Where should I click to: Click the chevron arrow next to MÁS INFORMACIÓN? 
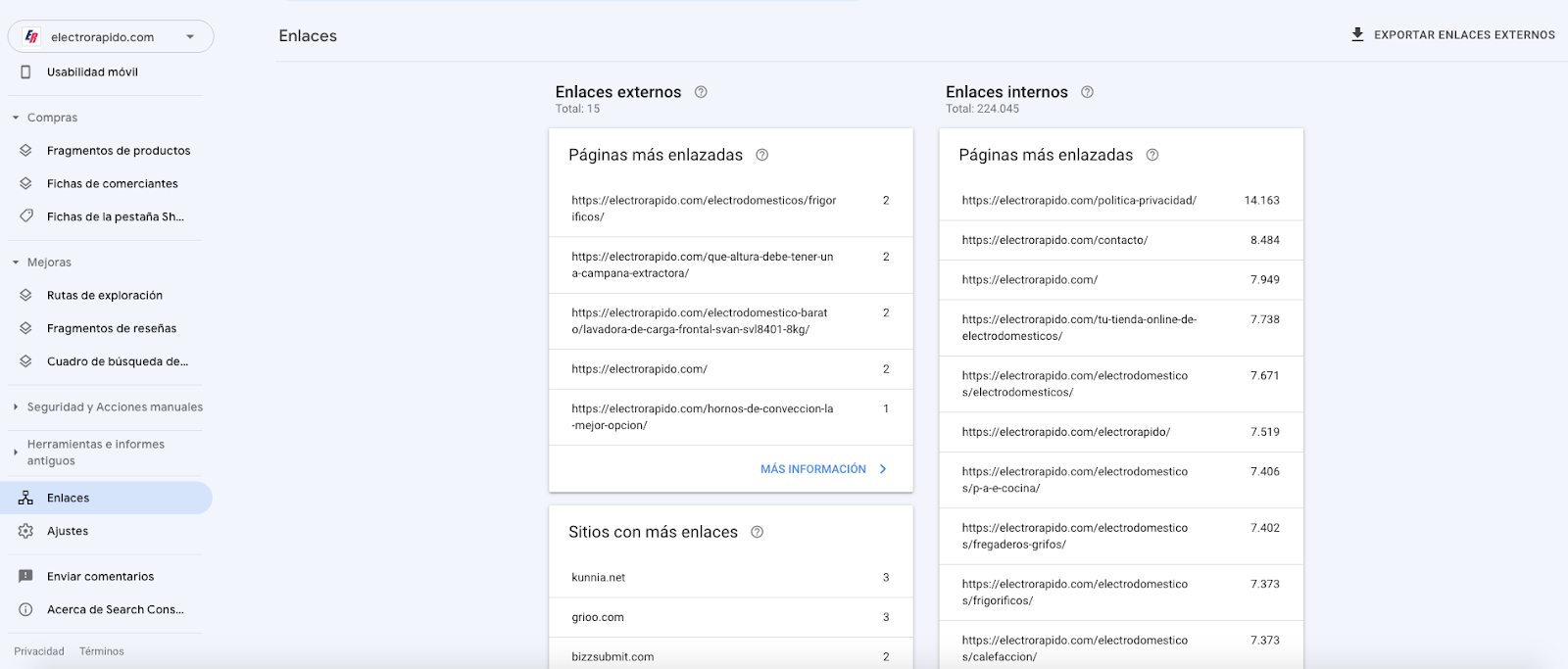coord(883,469)
